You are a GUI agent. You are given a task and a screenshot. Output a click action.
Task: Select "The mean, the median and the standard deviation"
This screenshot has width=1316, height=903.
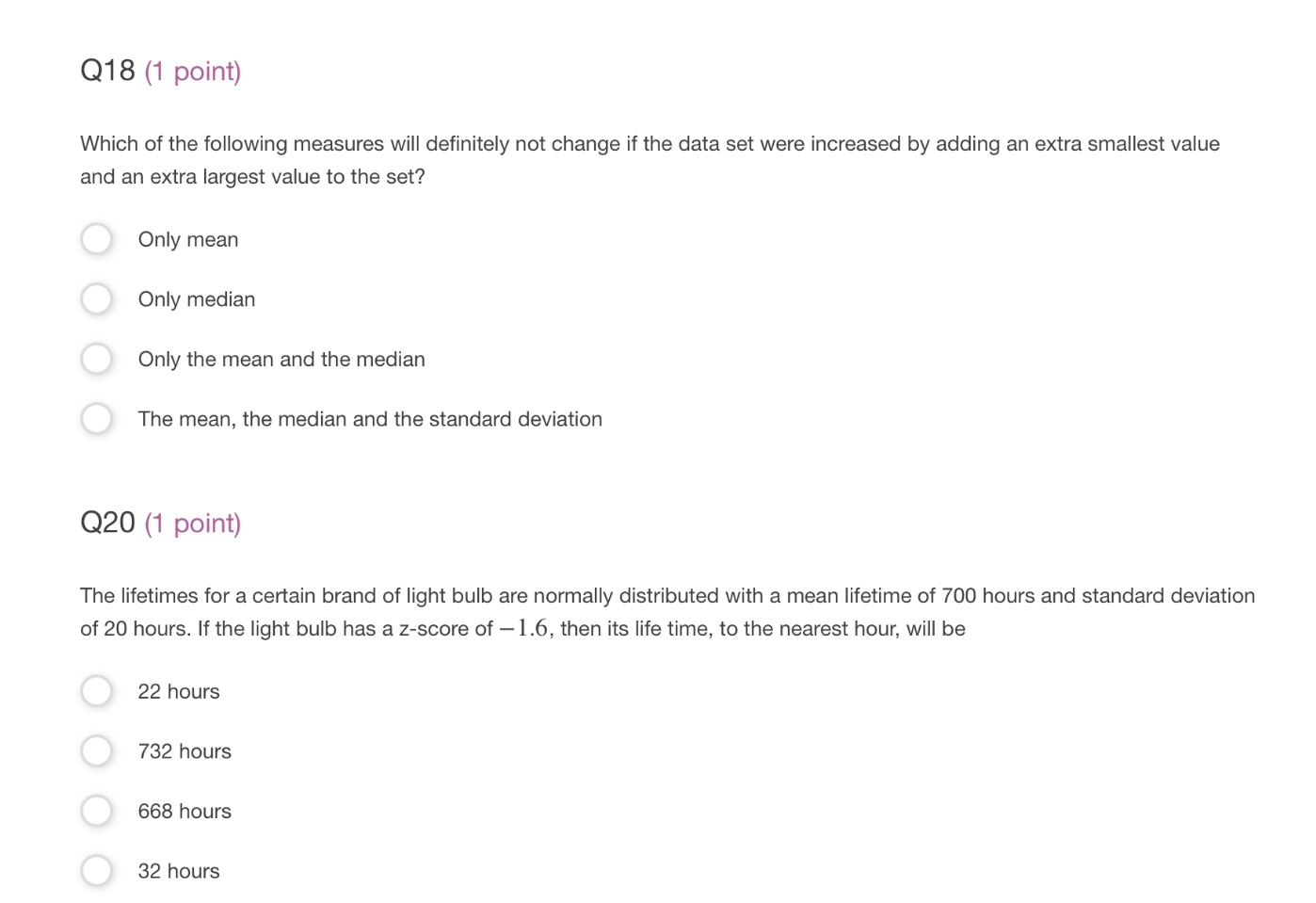click(96, 418)
